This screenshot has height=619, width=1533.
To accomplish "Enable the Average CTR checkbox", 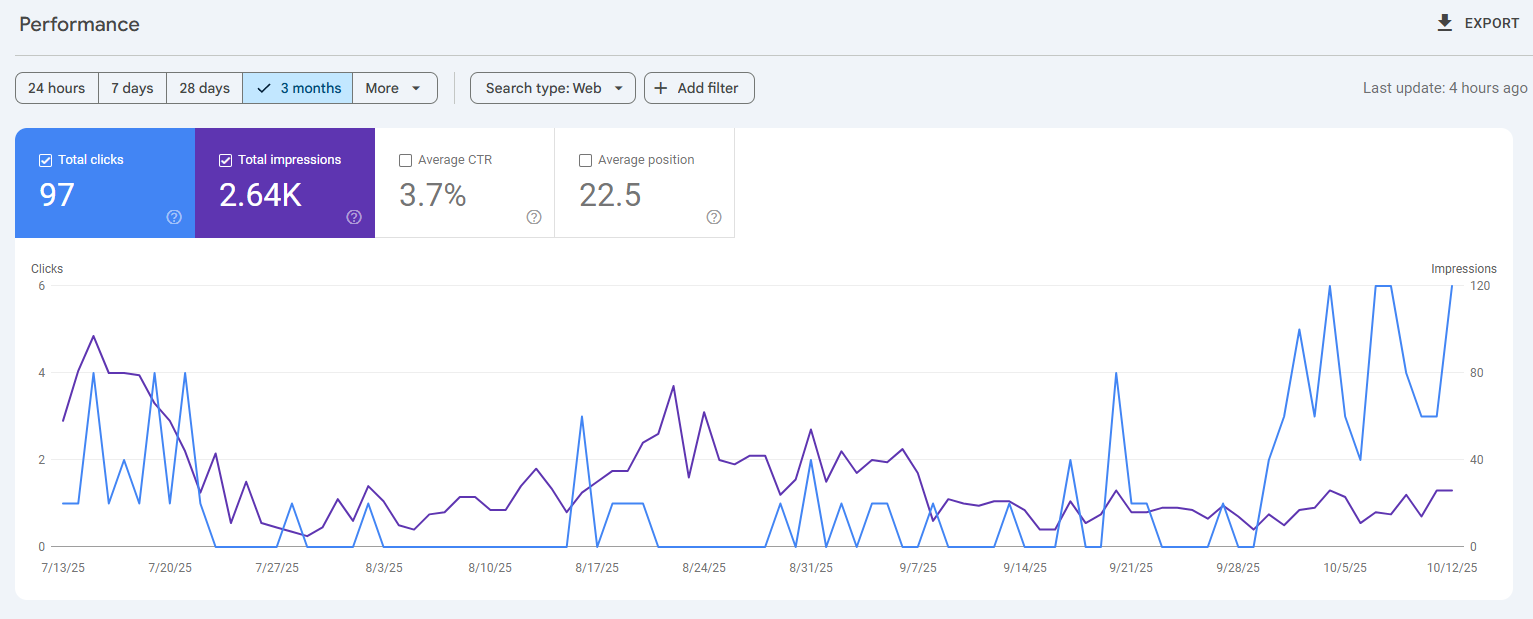I will 405,160.
